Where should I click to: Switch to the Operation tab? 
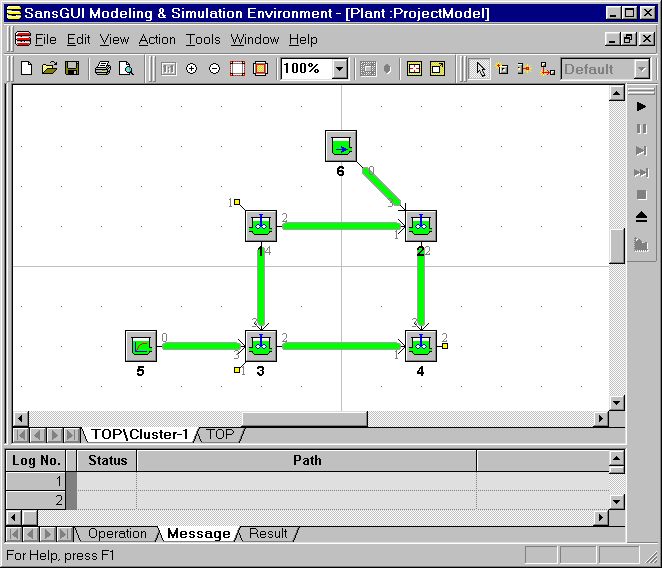point(117,534)
